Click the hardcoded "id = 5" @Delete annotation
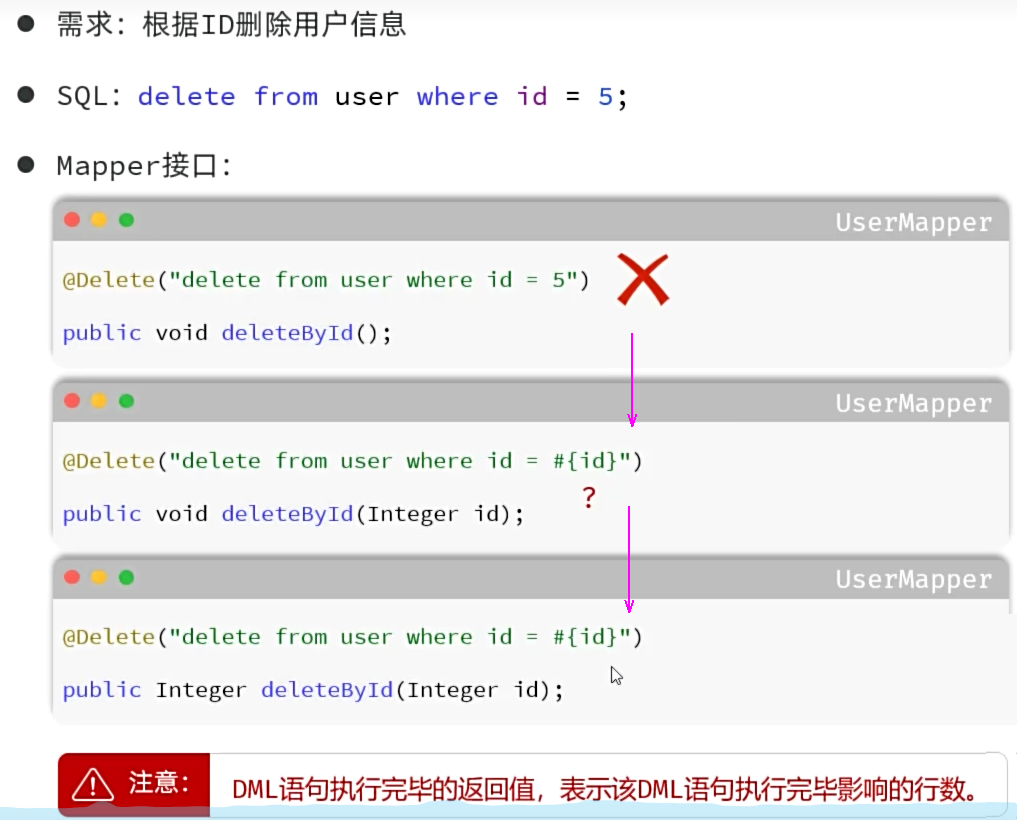Viewport: 1017px width, 820px height. (x=326, y=280)
